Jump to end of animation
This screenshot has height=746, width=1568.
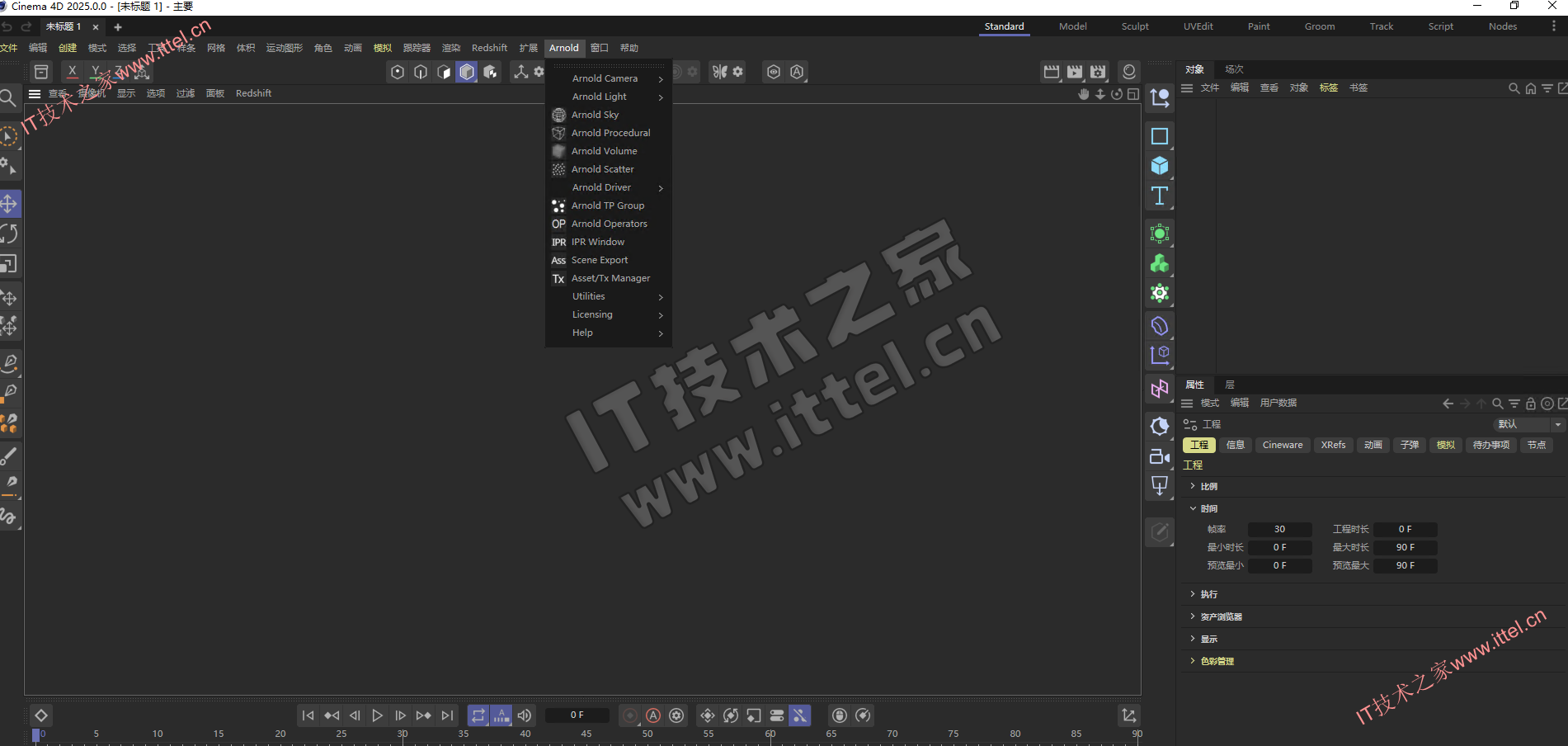(x=447, y=715)
